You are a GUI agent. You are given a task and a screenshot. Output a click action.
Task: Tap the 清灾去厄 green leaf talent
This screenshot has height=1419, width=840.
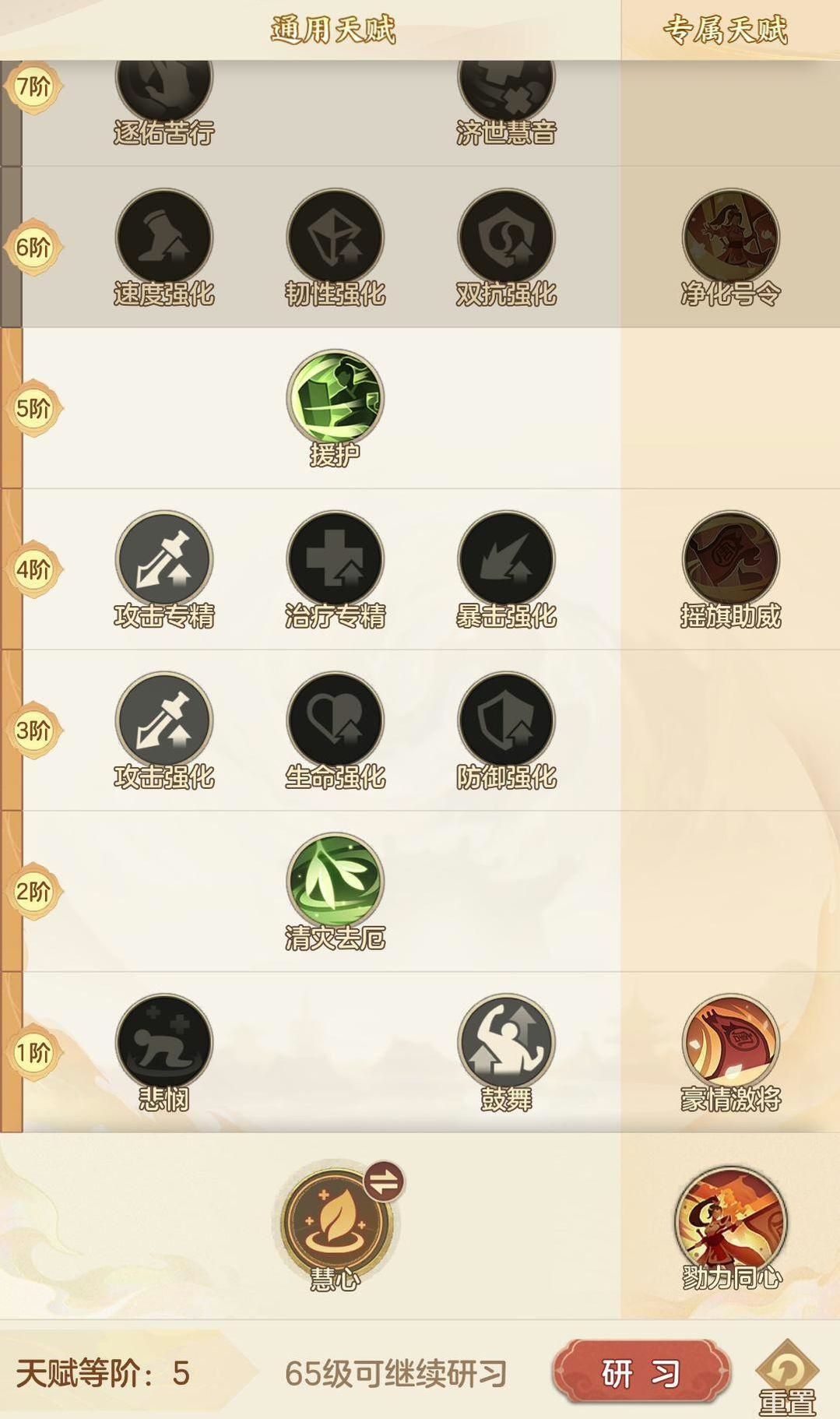[x=335, y=882]
